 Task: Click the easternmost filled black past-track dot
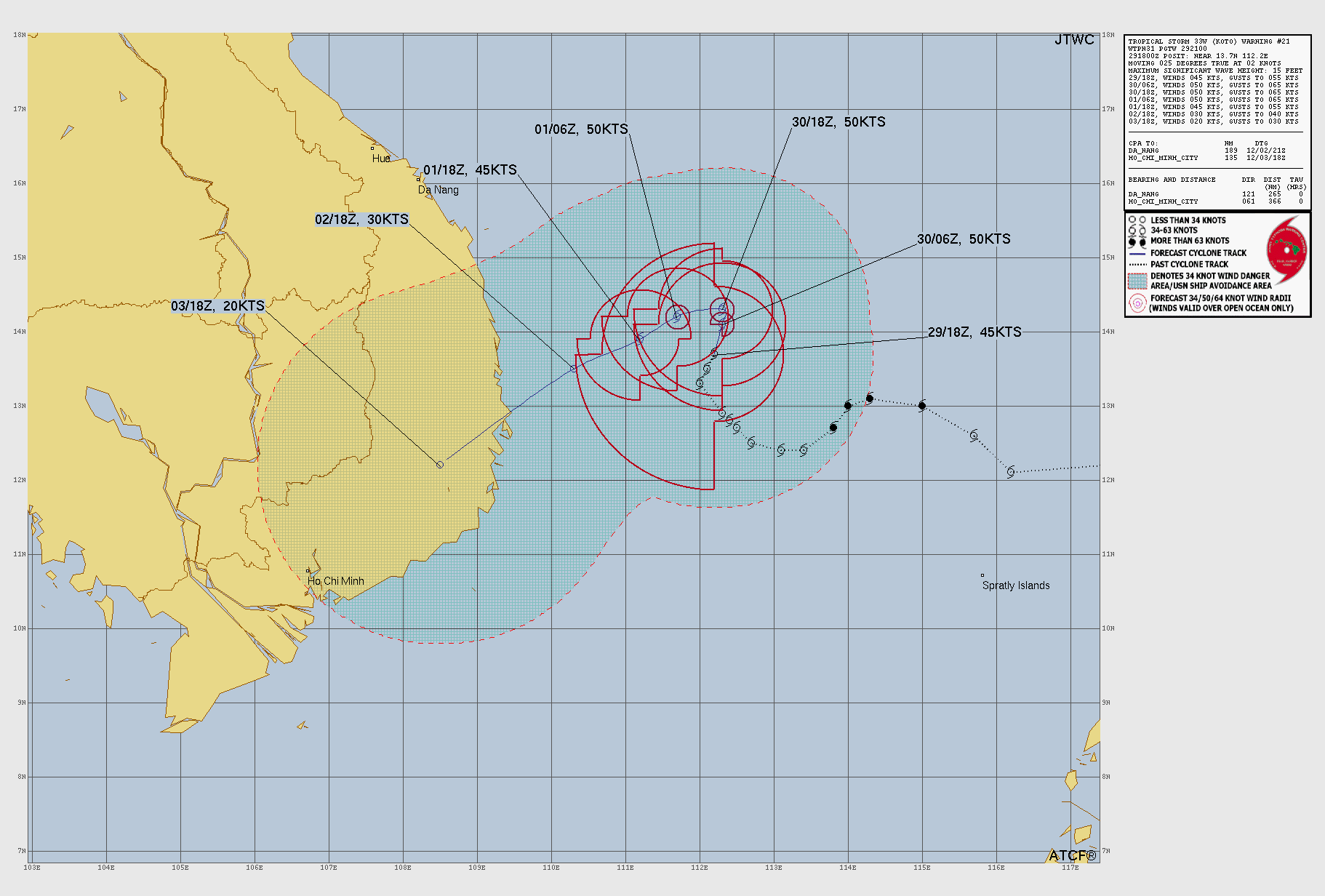tap(922, 406)
